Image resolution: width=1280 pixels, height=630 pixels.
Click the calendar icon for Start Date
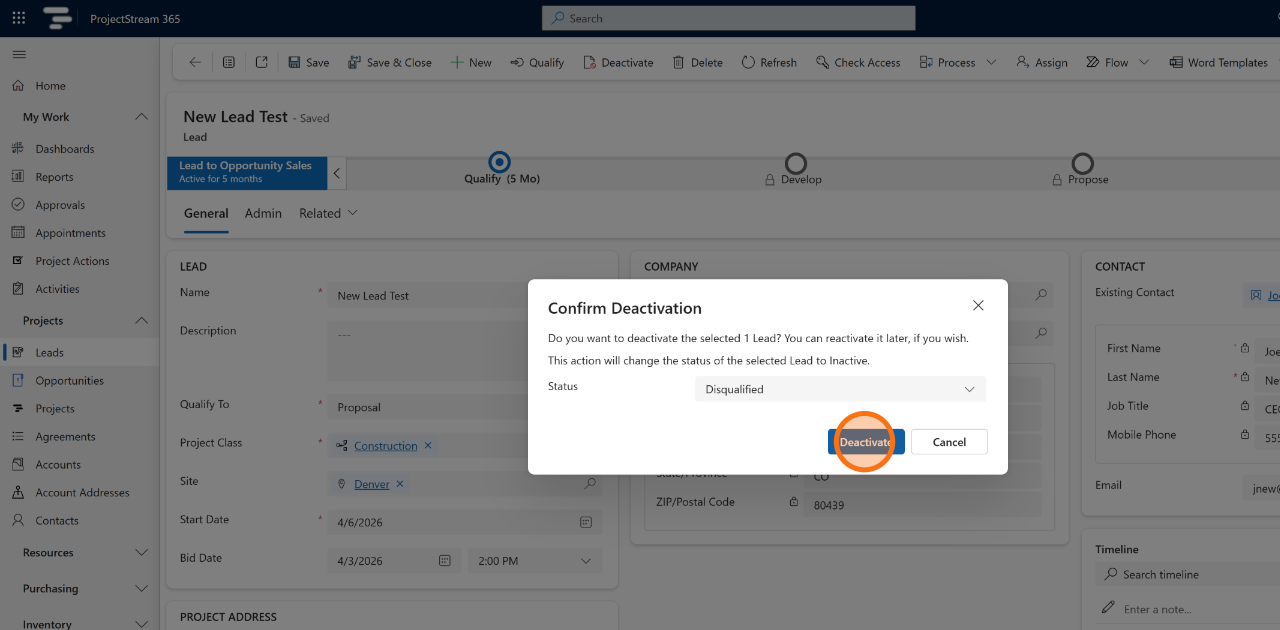pyautogui.click(x=586, y=522)
